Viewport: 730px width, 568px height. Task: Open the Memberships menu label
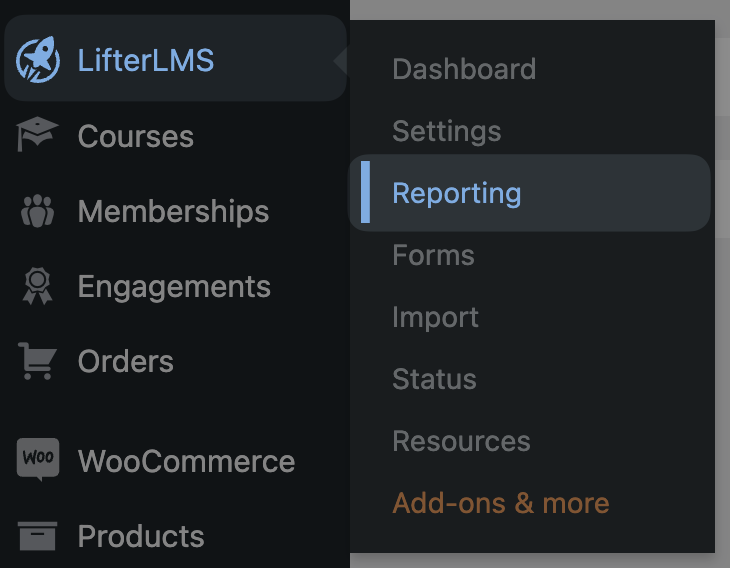point(173,211)
